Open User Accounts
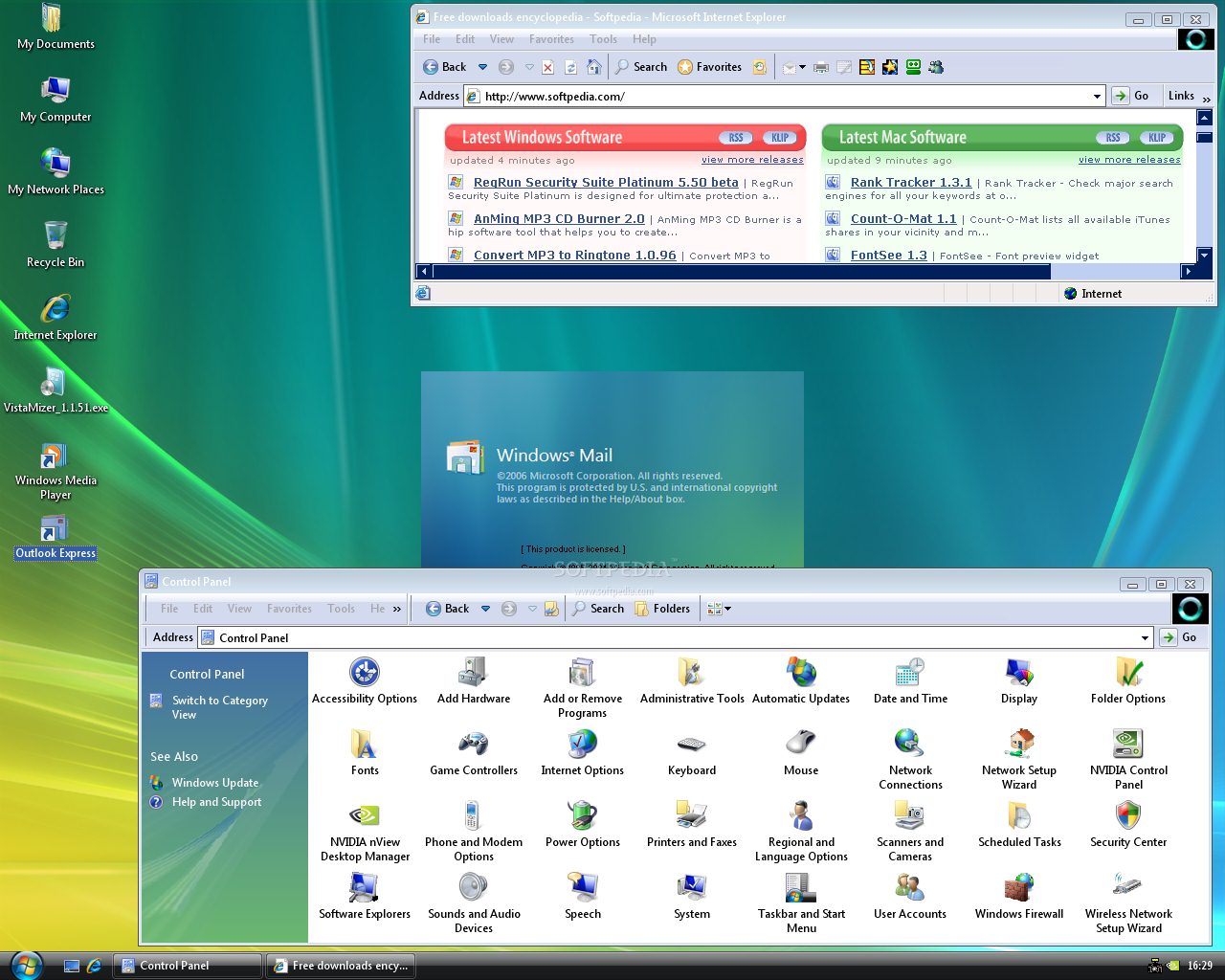1225x980 pixels. coord(910,897)
